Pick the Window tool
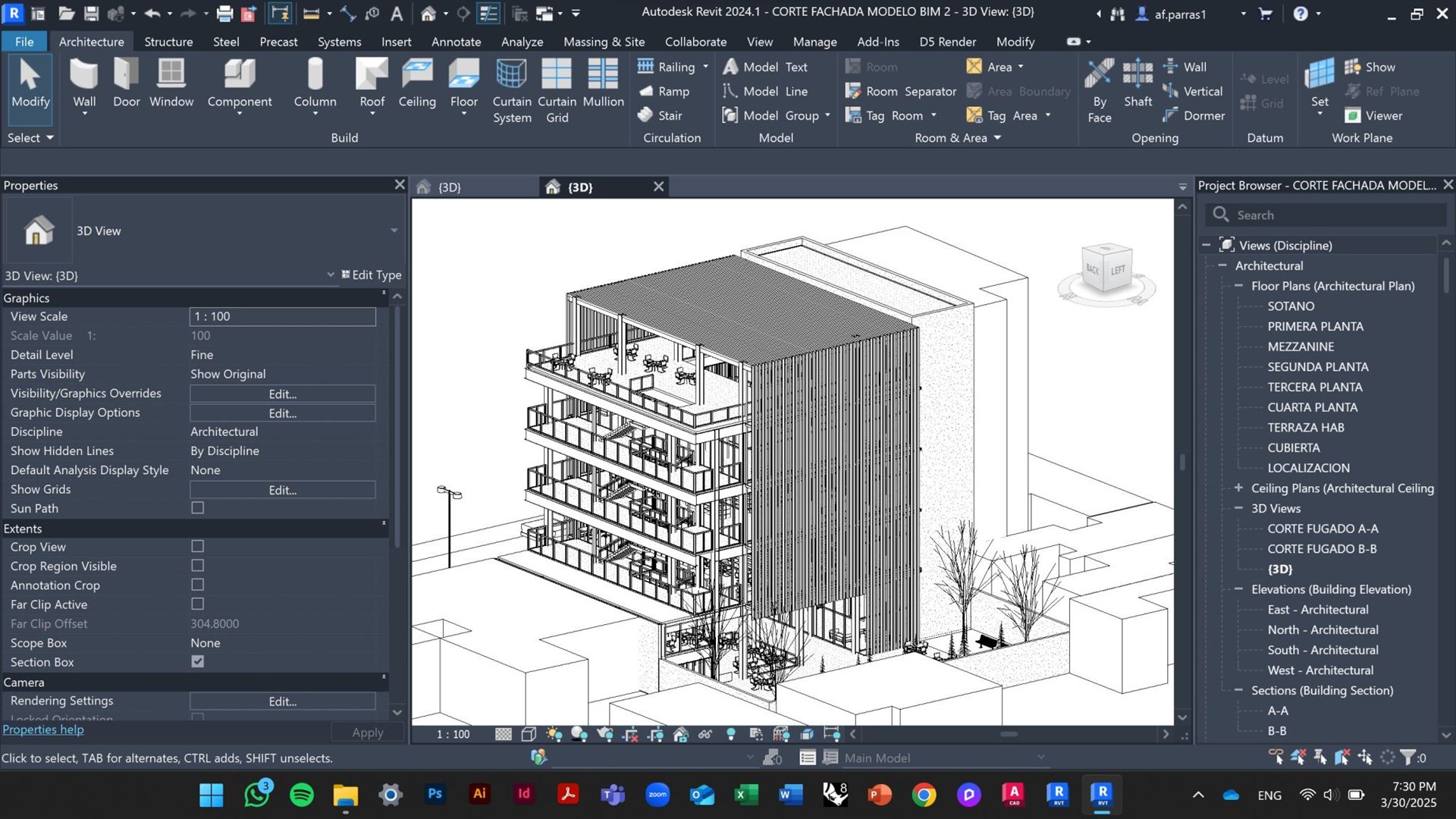Screen dimensions: 1456x819 (x=171, y=83)
